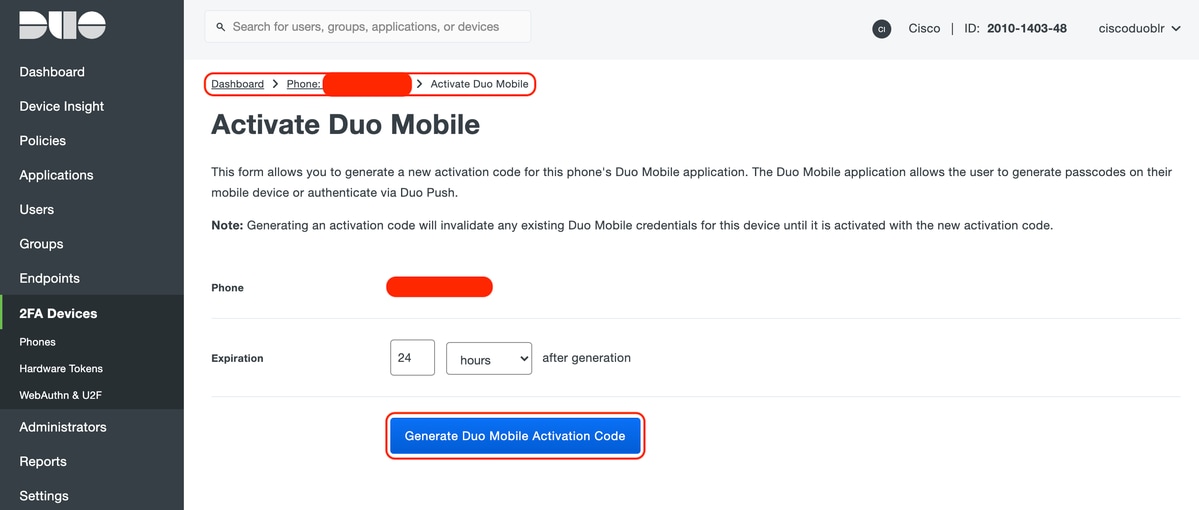The width and height of the screenshot is (1199, 510).
Task: Open Administrators in the sidebar
Action: click(63, 427)
